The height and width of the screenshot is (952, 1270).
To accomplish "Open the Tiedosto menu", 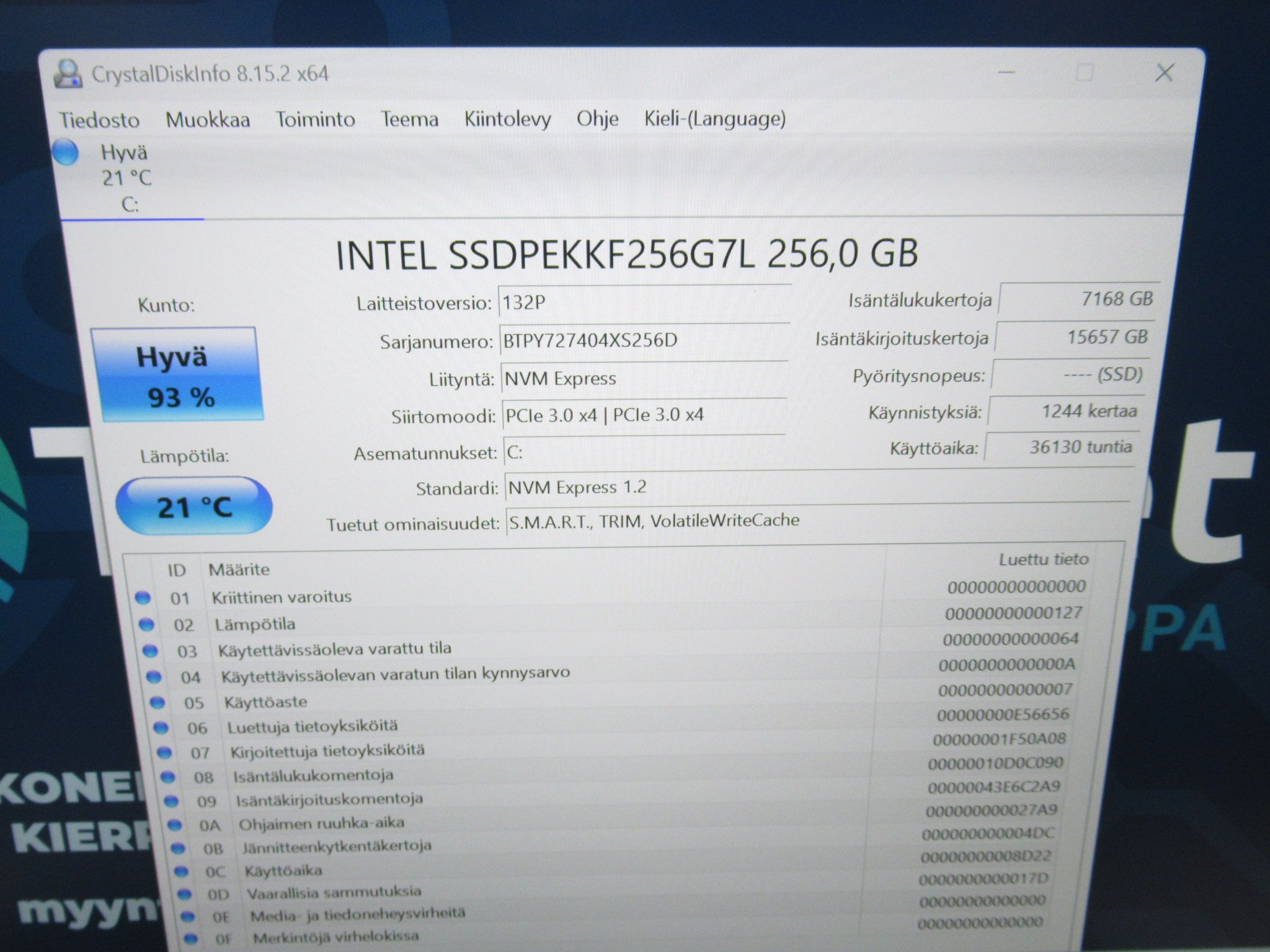I will [x=99, y=120].
